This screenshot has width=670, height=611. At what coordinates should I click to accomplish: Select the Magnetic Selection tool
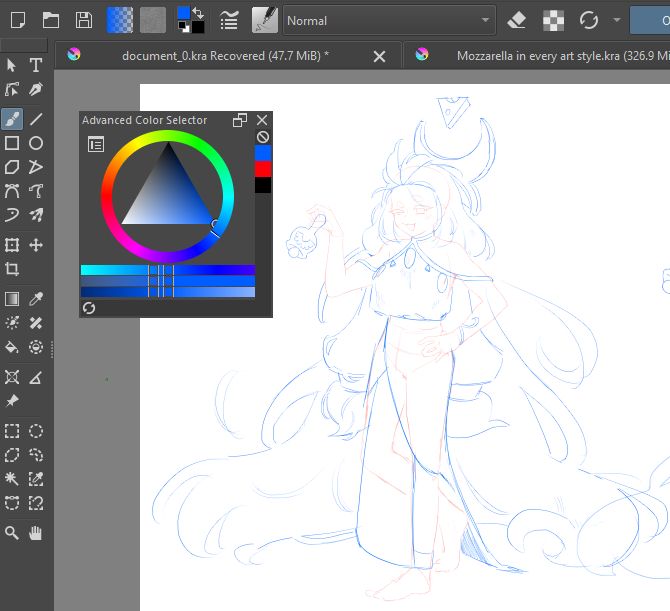(36, 503)
